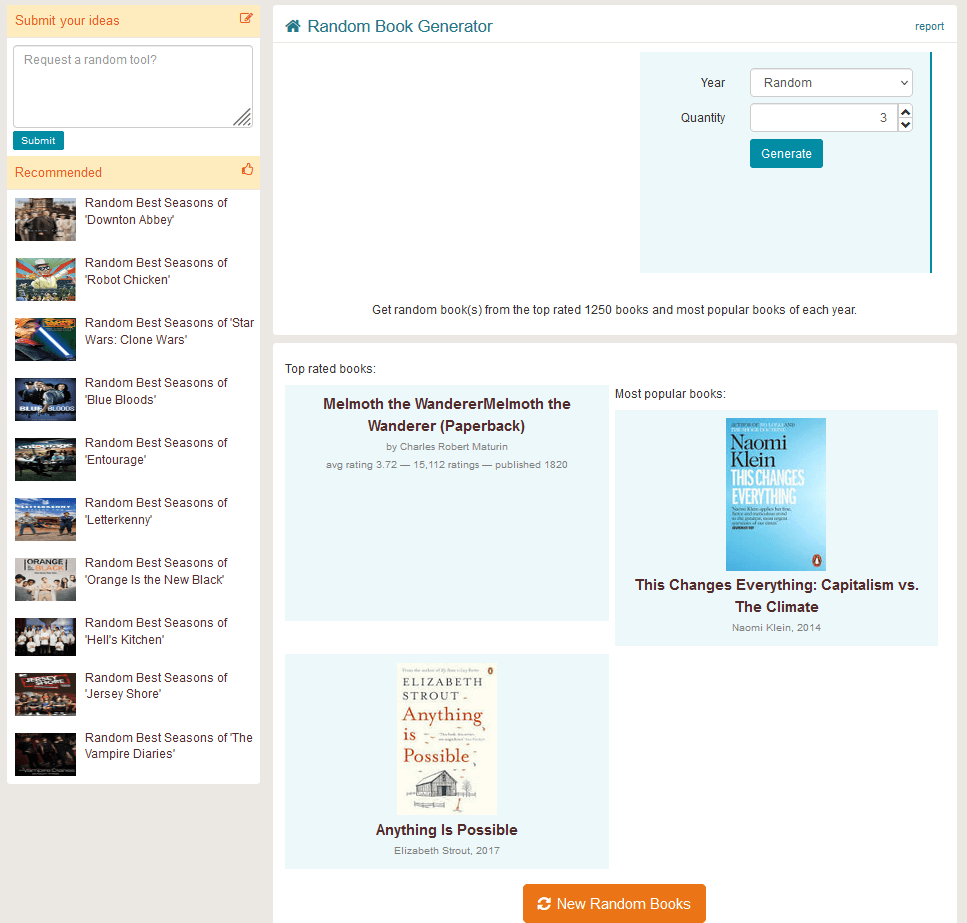Viewport: 967px width, 923px height.
Task: Open Random Best Seasons of 'Letterkenny'
Action: tap(156, 511)
